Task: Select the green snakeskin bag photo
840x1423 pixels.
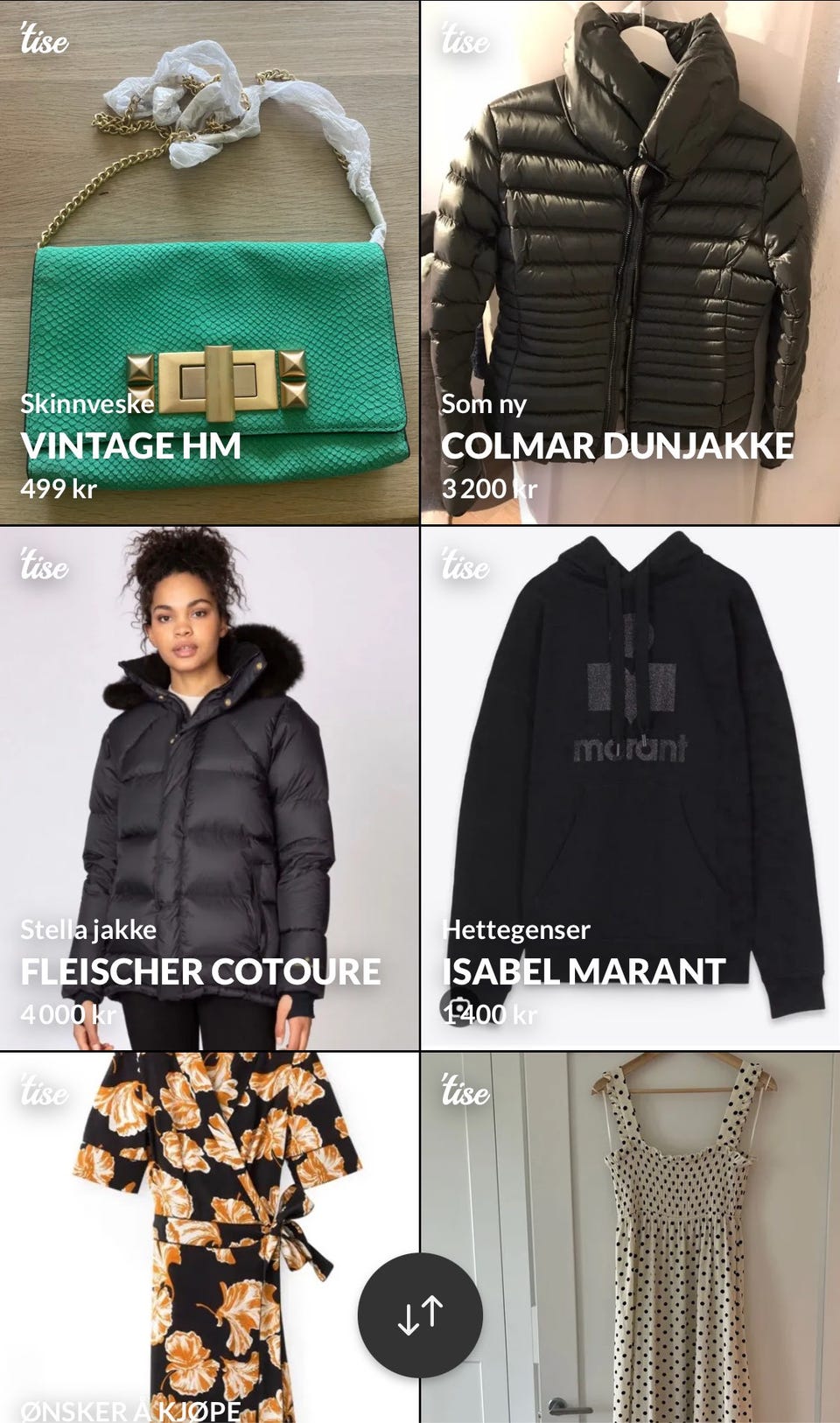Action: coord(209,263)
